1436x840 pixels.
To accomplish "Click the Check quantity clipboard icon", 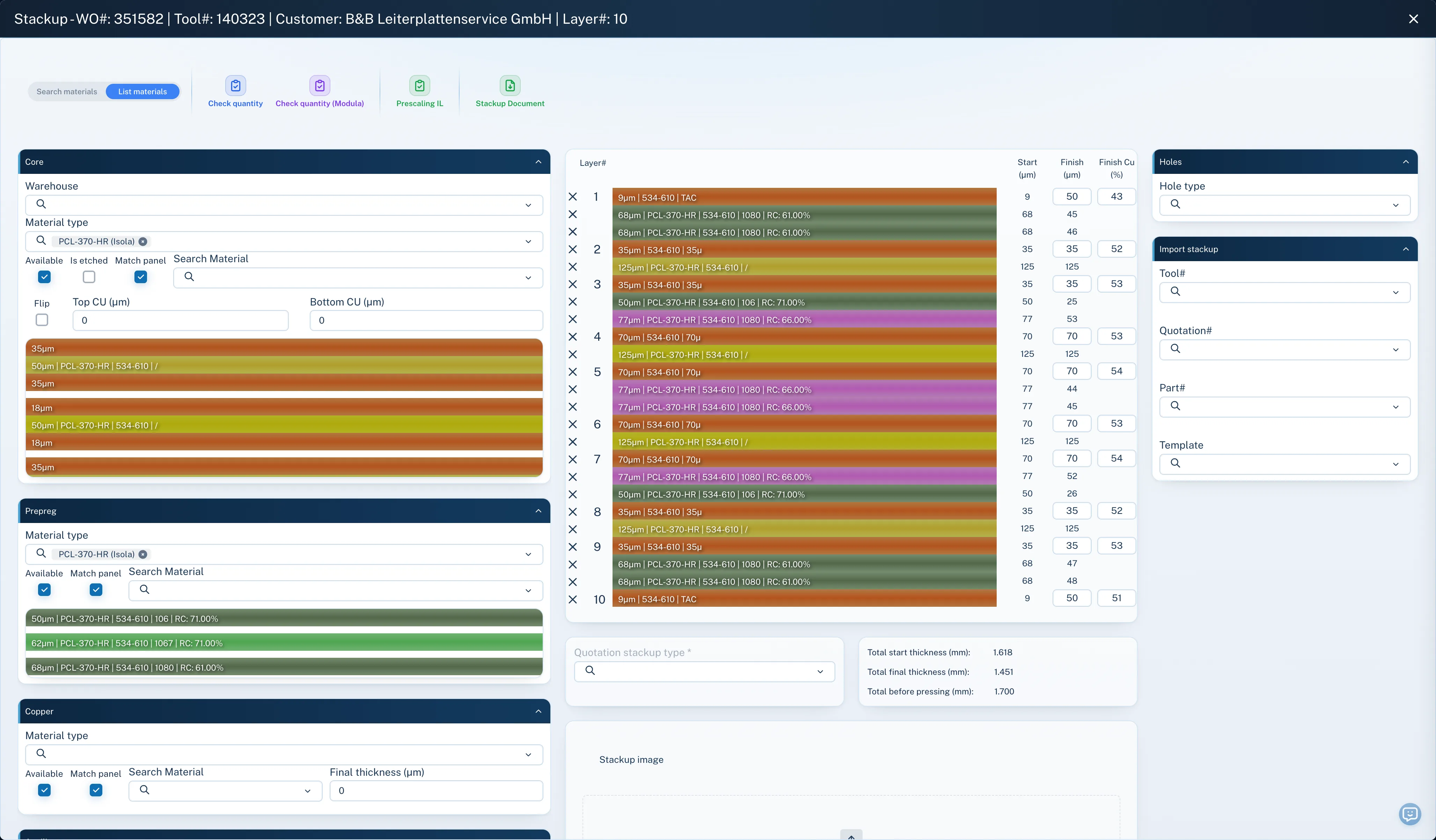I will click(235, 86).
